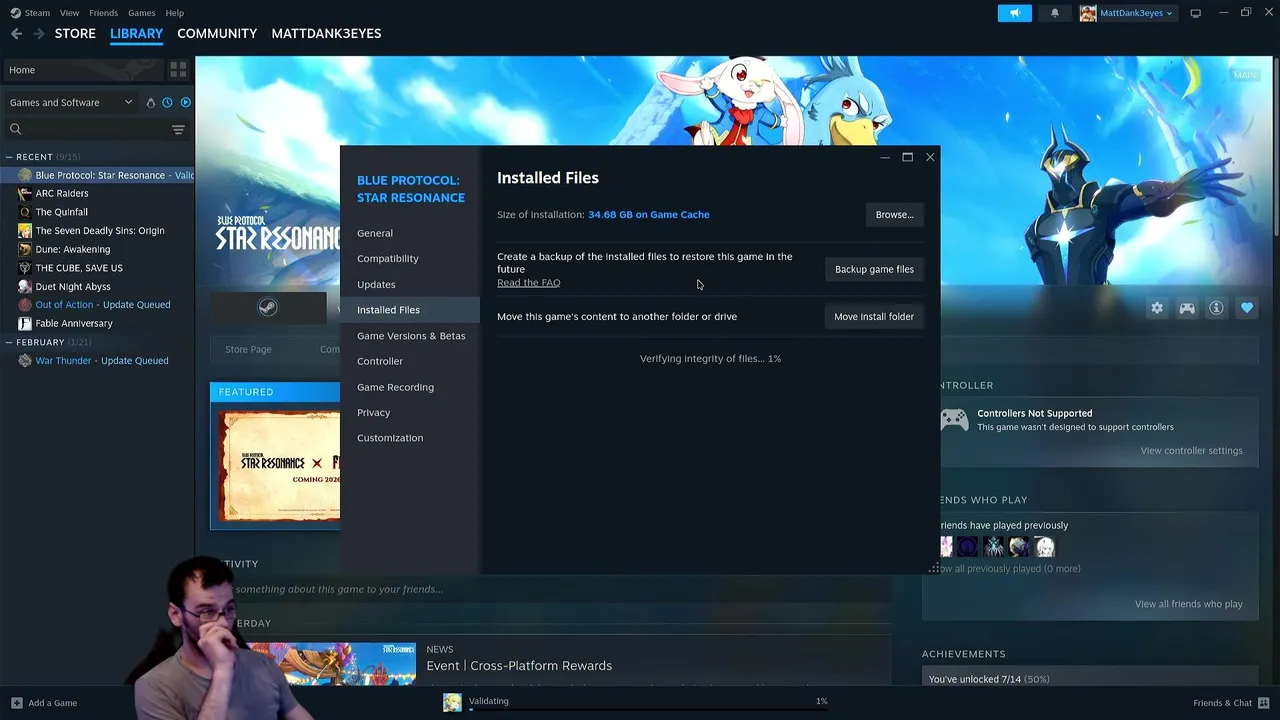Click the library search magnifier icon

[x=15, y=129]
